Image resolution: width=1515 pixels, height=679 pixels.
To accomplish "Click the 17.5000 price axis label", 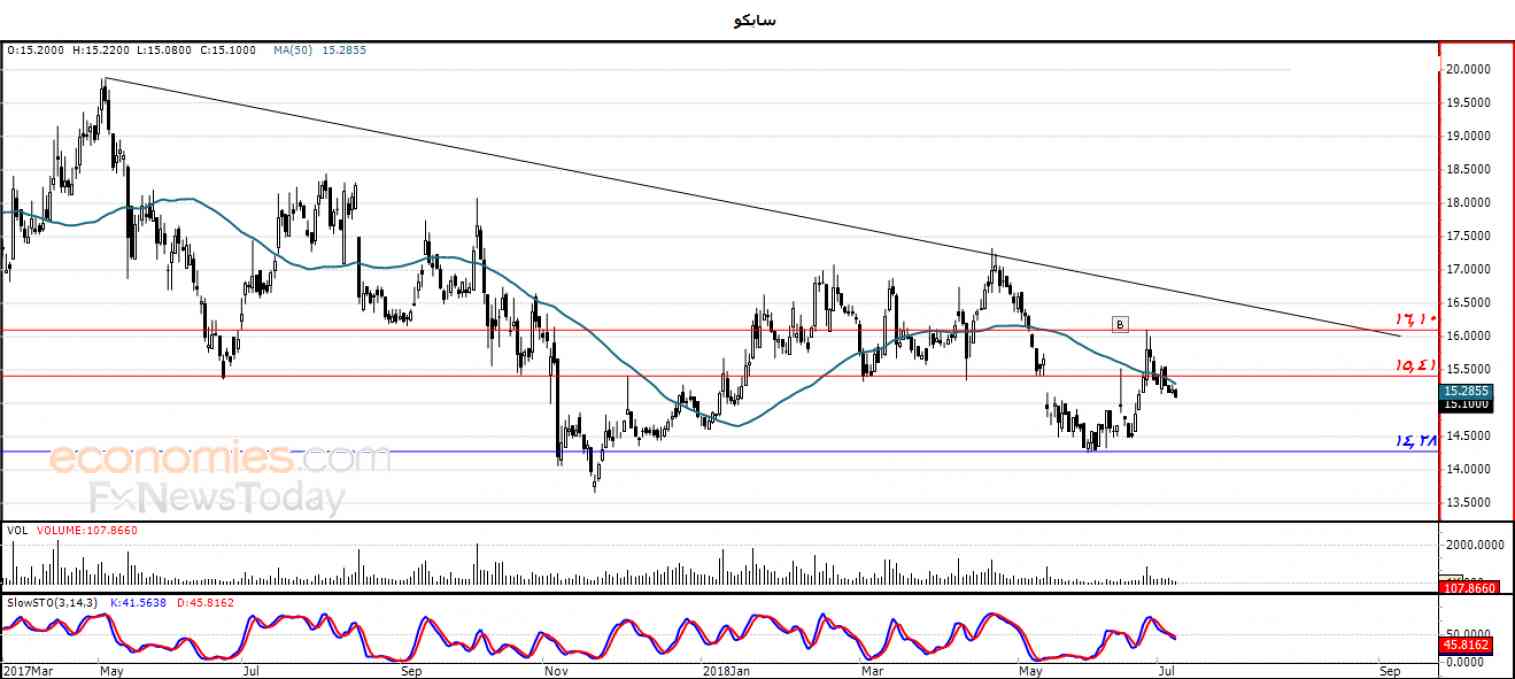I will point(1469,236).
